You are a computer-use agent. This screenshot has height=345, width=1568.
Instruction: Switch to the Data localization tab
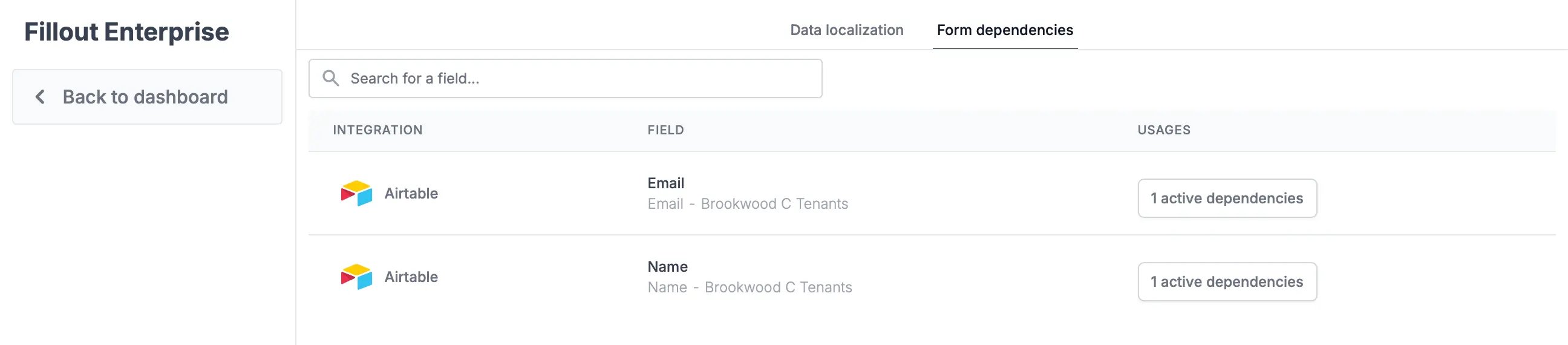[x=847, y=30]
